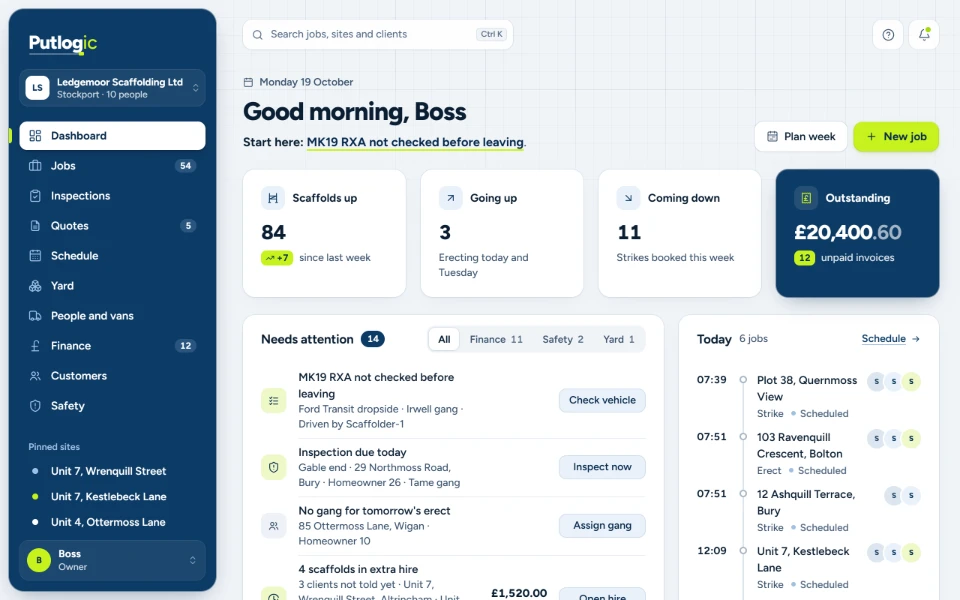Select the Yard 1 filter tab
Viewport: 960px width, 600px height.
point(618,339)
